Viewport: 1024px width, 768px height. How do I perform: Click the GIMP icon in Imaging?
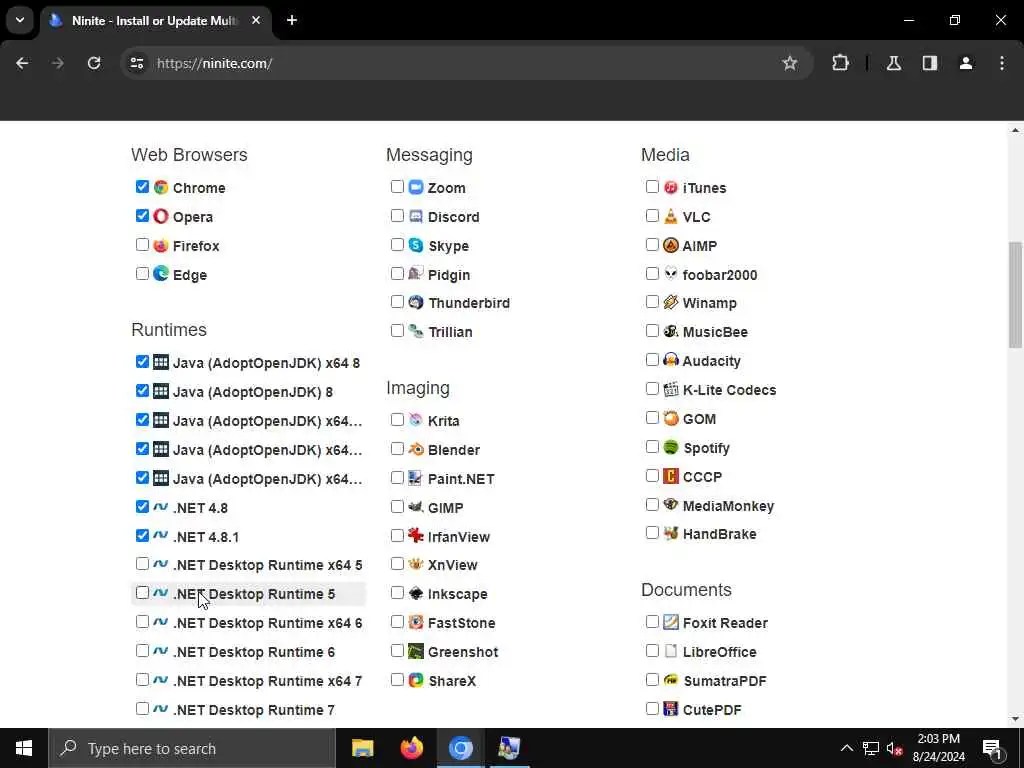tap(416, 507)
